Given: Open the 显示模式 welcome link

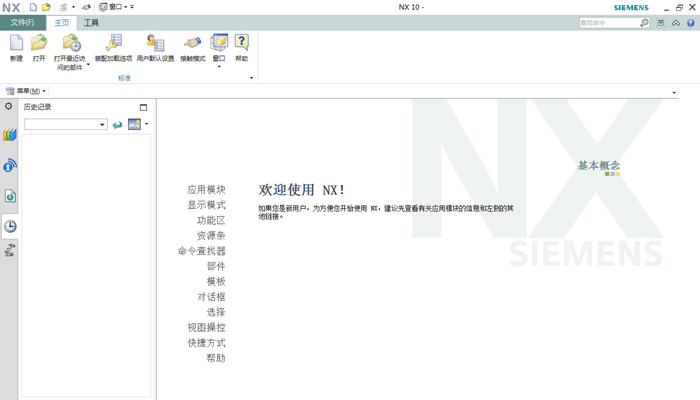Looking at the screenshot, I should point(206,205).
